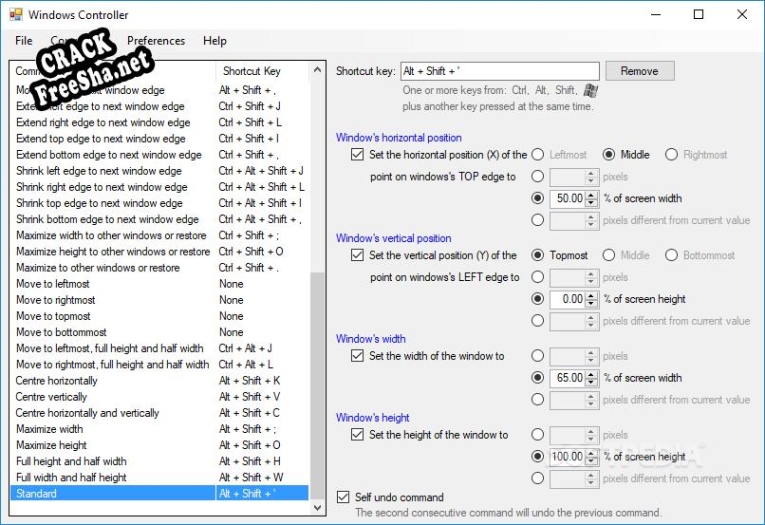Click the Windows Controller app icon in title bar

(x=15, y=15)
